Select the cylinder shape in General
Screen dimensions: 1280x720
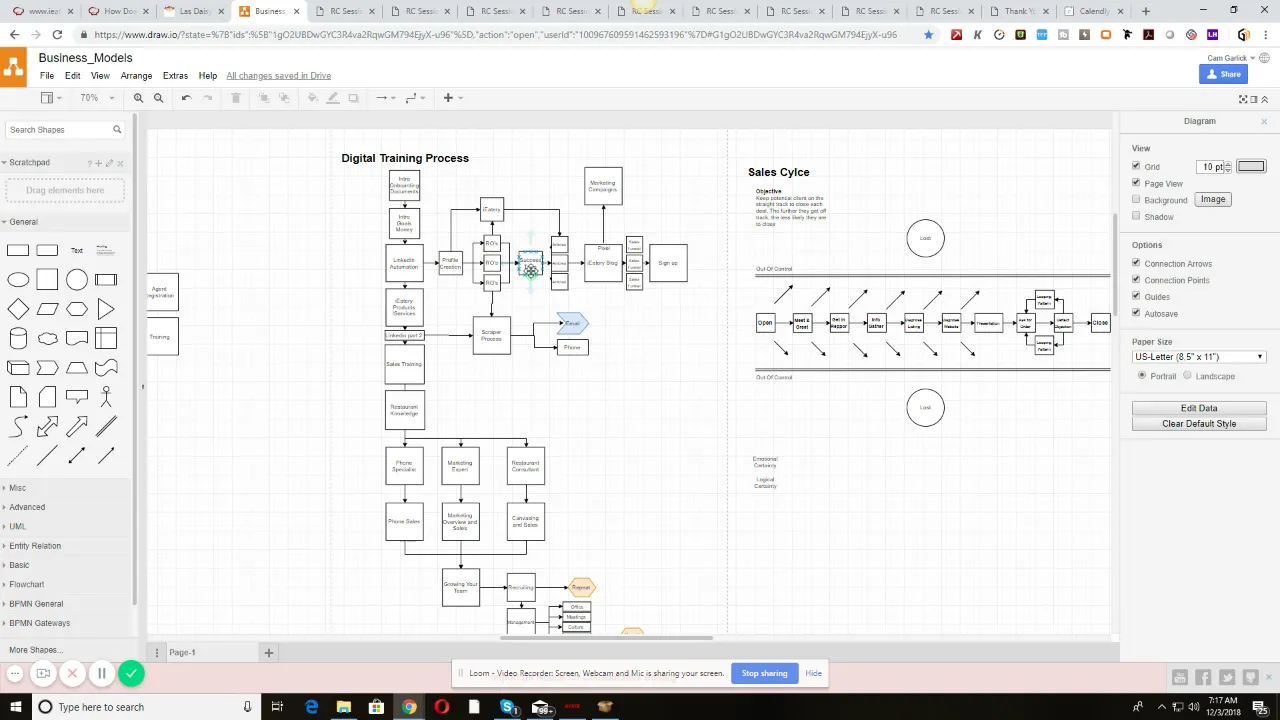pyautogui.click(x=18, y=338)
